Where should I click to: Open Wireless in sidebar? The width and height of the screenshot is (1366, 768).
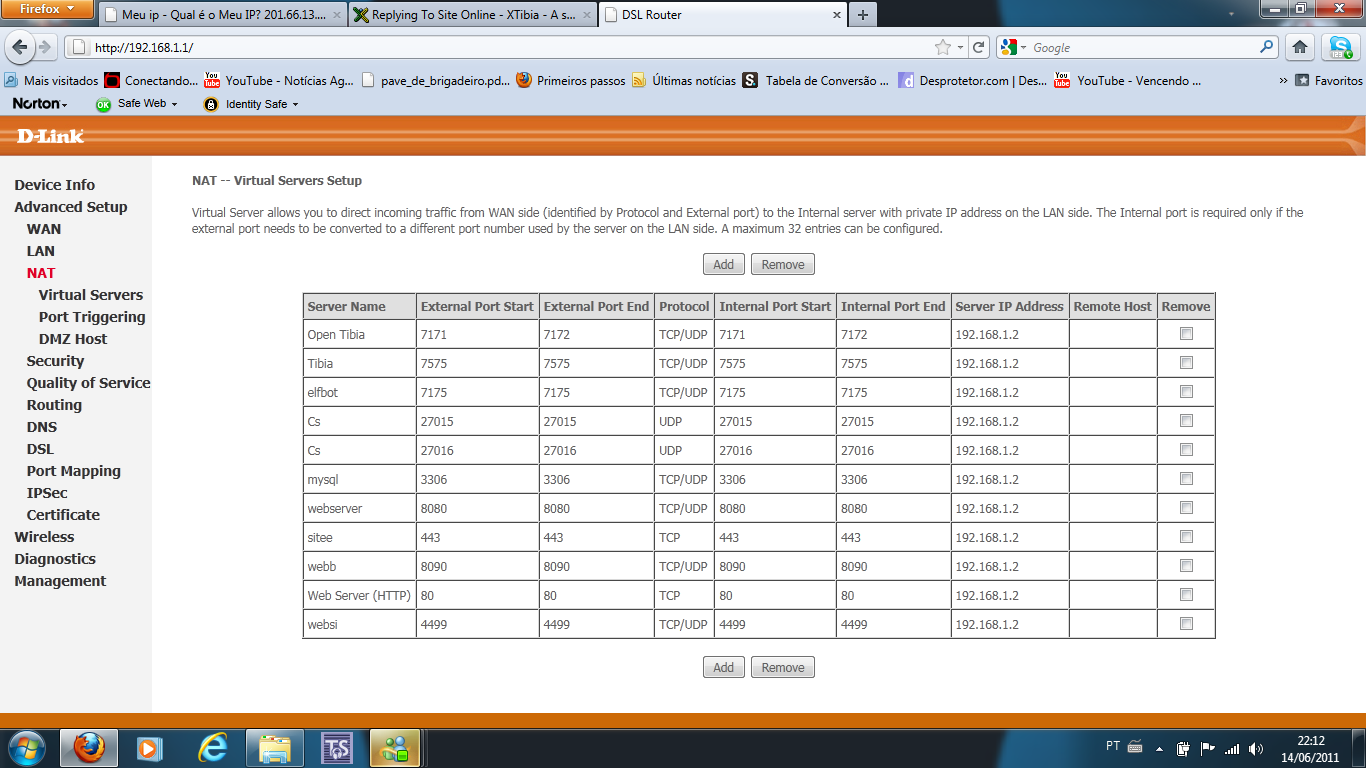point(44,537)
